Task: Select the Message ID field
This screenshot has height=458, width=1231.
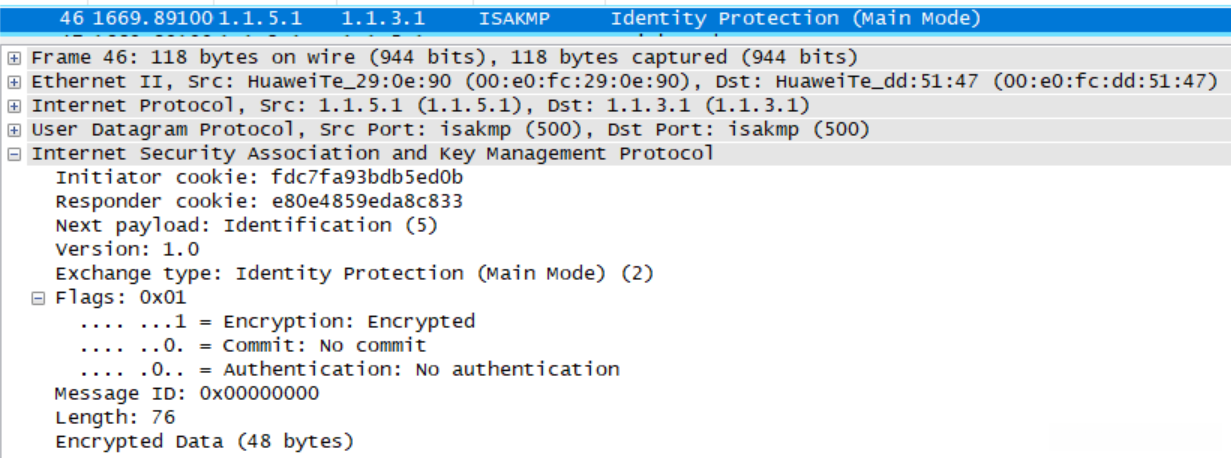Action: (187, 393)
